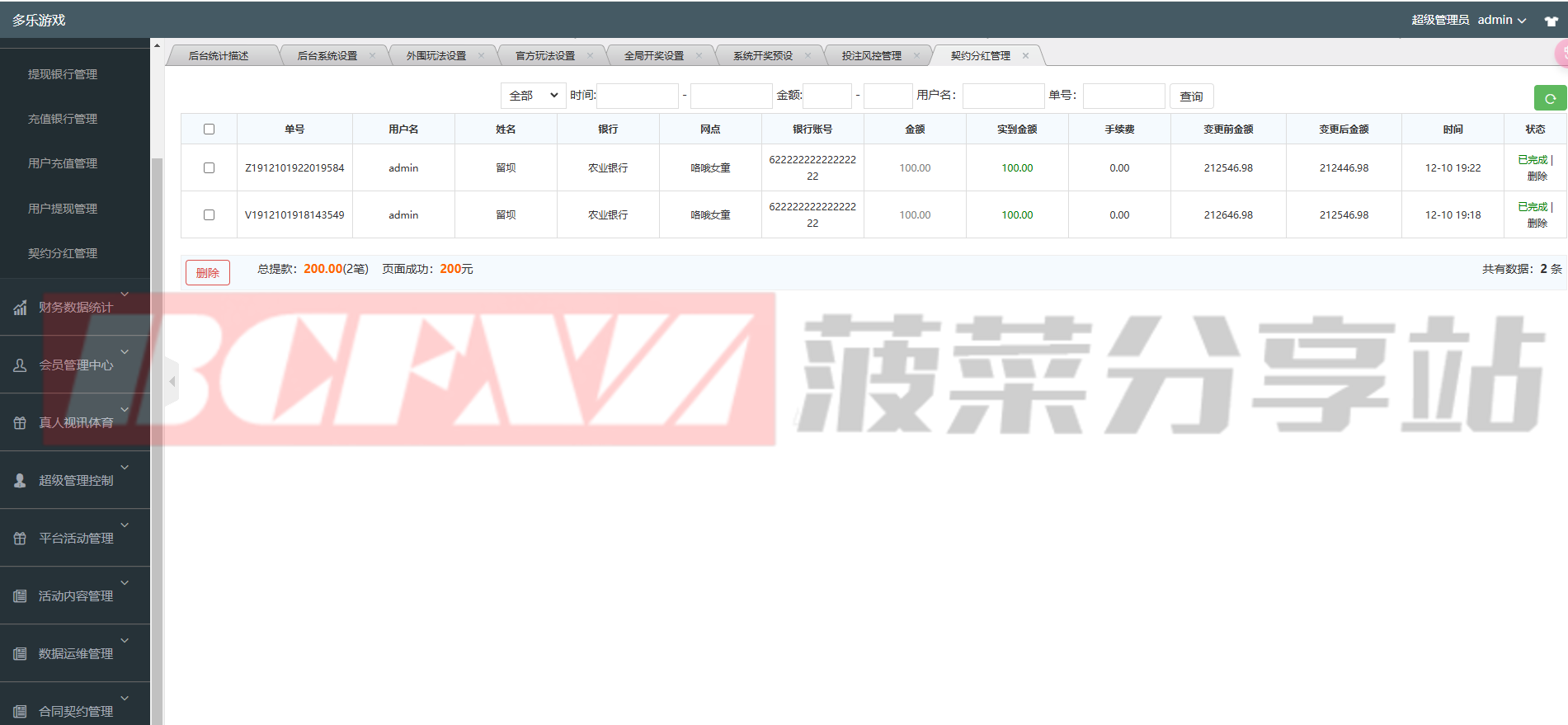This screenshot has height=725, width=1568.
Task: Click the 真人视讯体育 gift icon
Action: tap(20, 423)
